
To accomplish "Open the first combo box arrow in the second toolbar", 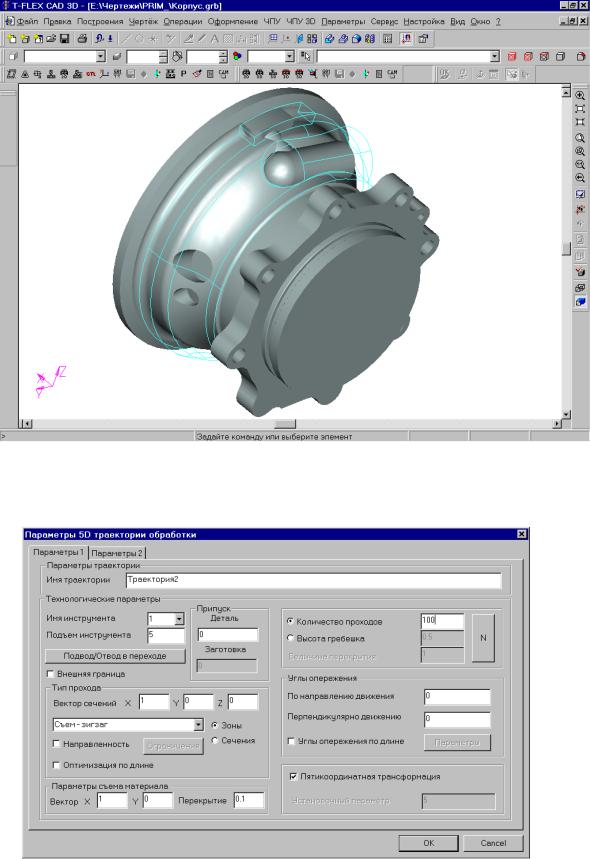I will (x=100, y=56).
